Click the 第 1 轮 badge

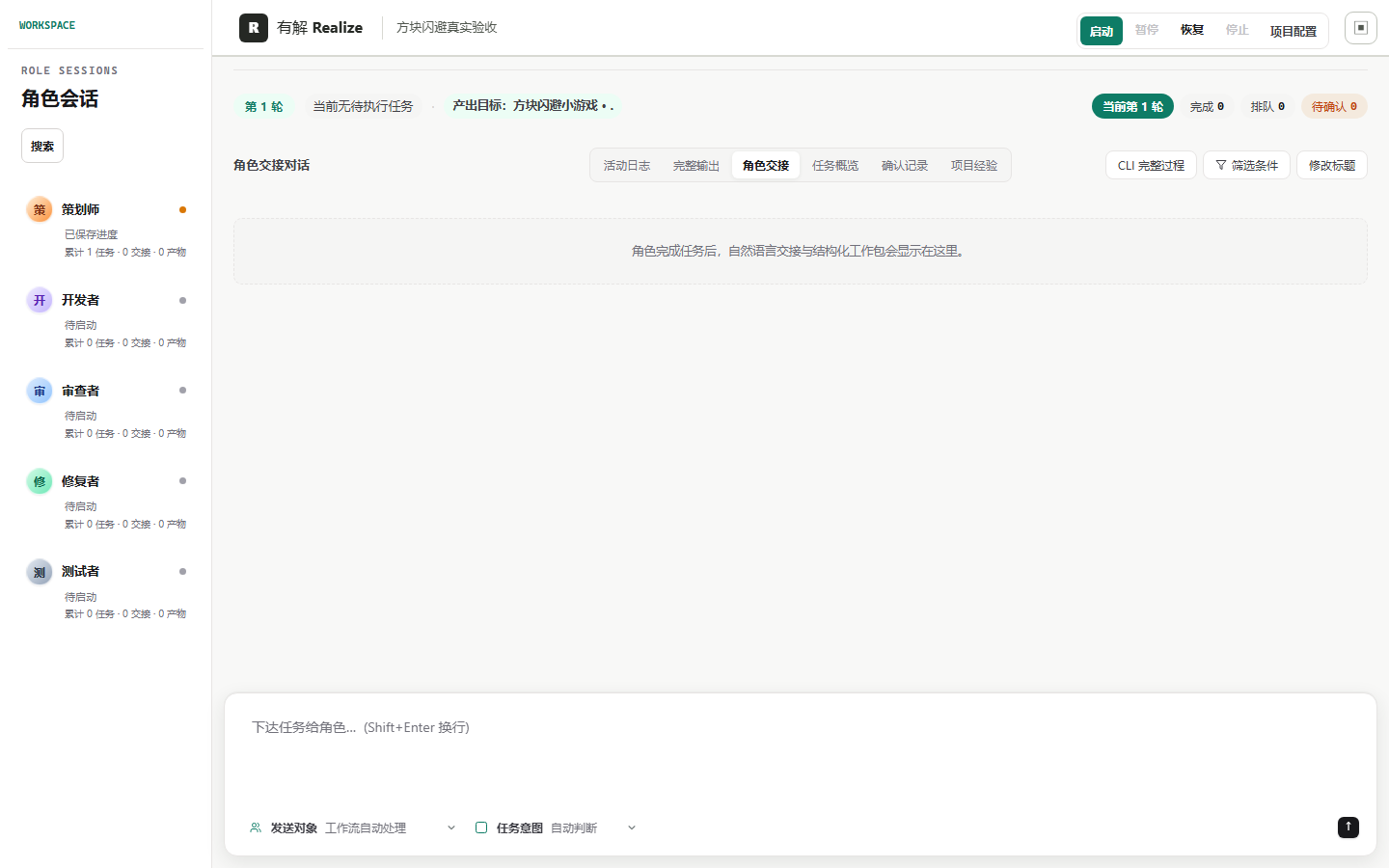coord(263,106)
